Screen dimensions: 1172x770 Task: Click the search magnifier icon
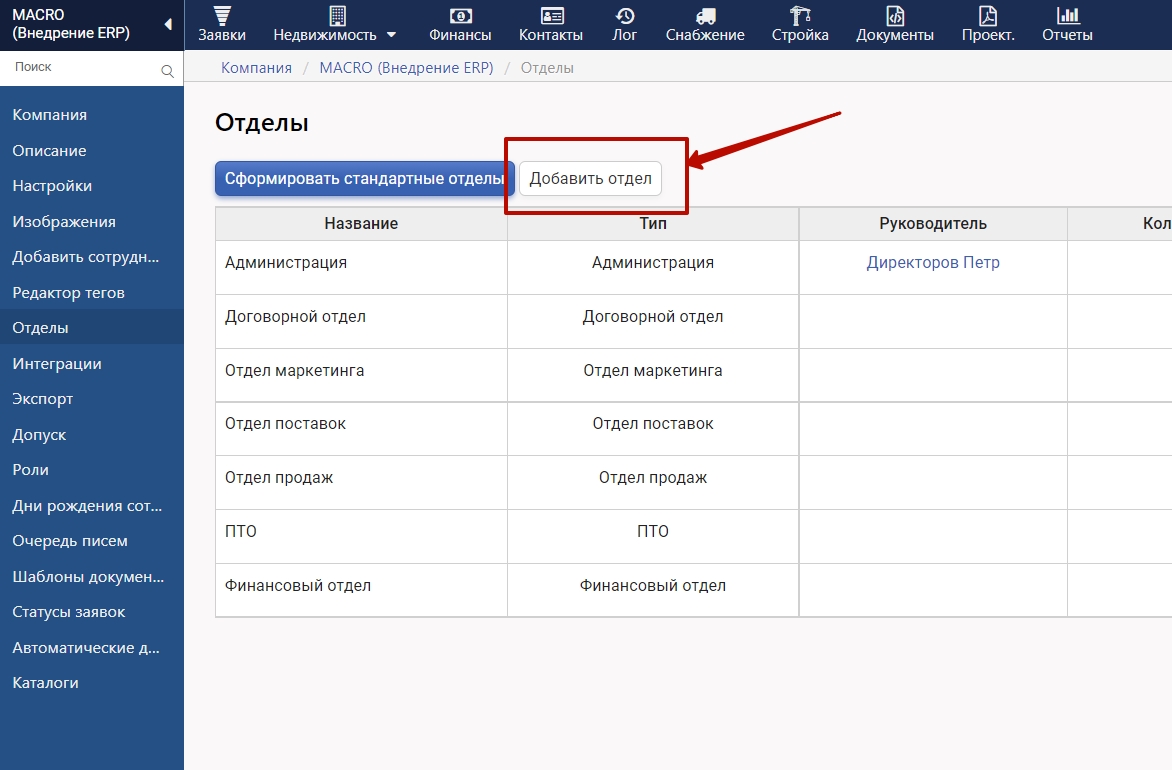[167, 71]
